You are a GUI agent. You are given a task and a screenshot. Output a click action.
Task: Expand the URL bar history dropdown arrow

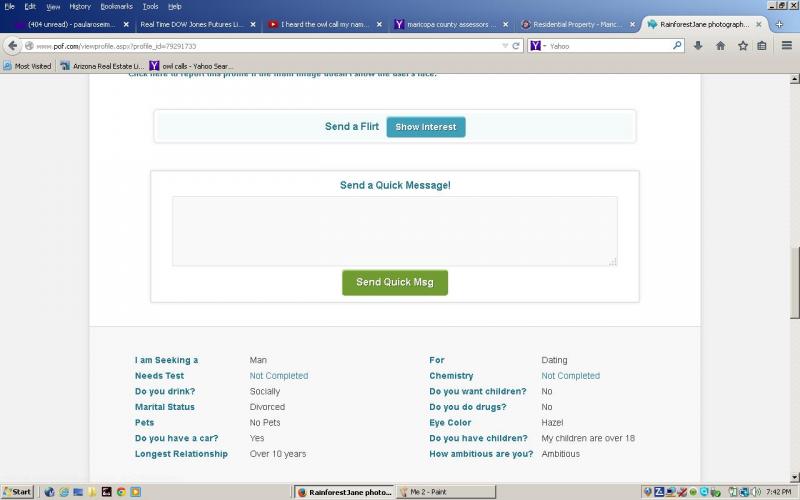[x=505, y=46]
